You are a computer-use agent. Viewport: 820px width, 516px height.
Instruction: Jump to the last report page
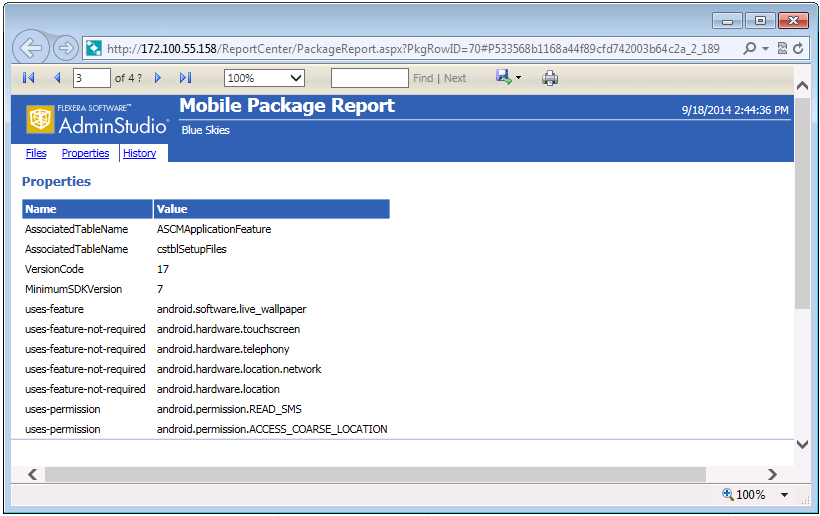pos(185,78)
